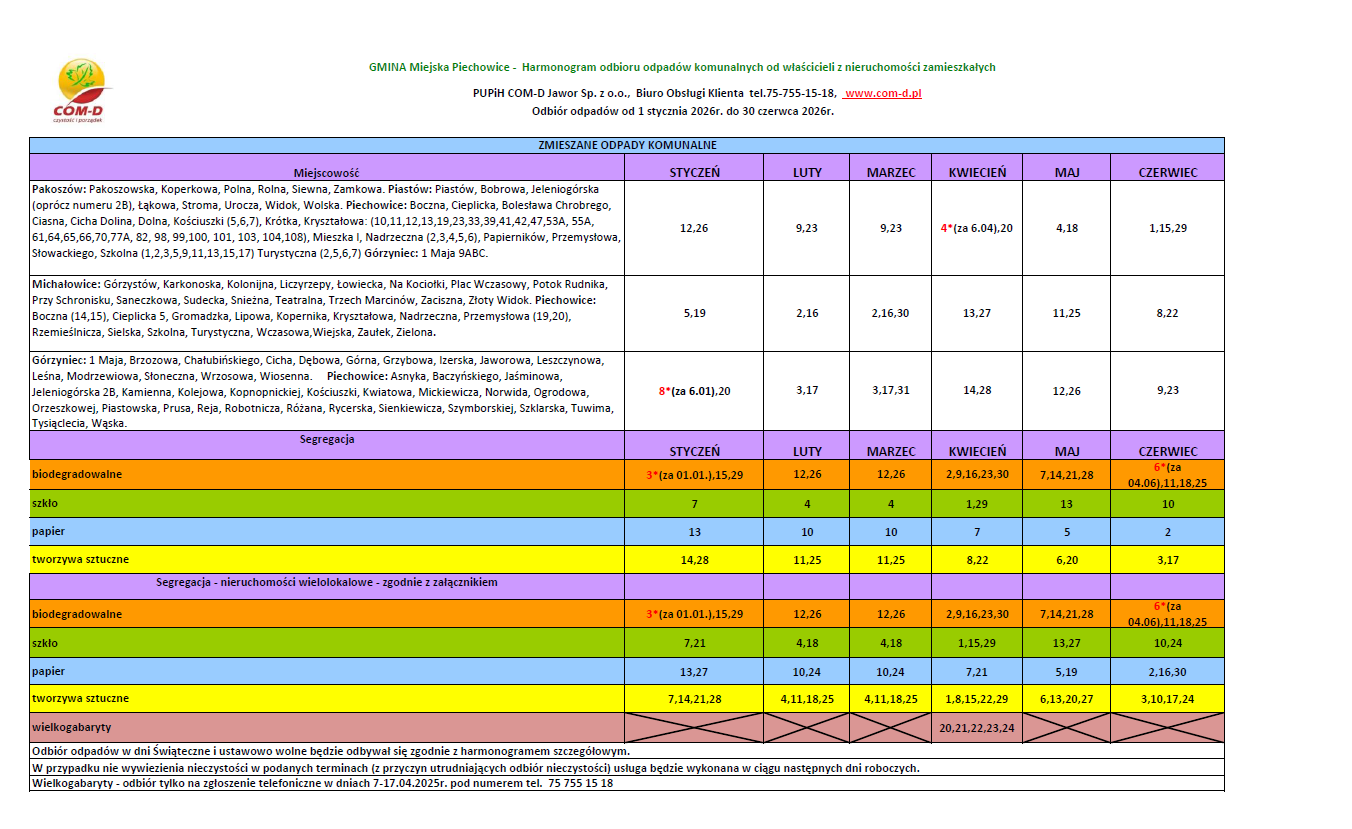Click the Odbiór odpadów w dni Świąteczne footnote
Image resolution: width=1352 pixels, height=829 pixels.
click(331, 751)
